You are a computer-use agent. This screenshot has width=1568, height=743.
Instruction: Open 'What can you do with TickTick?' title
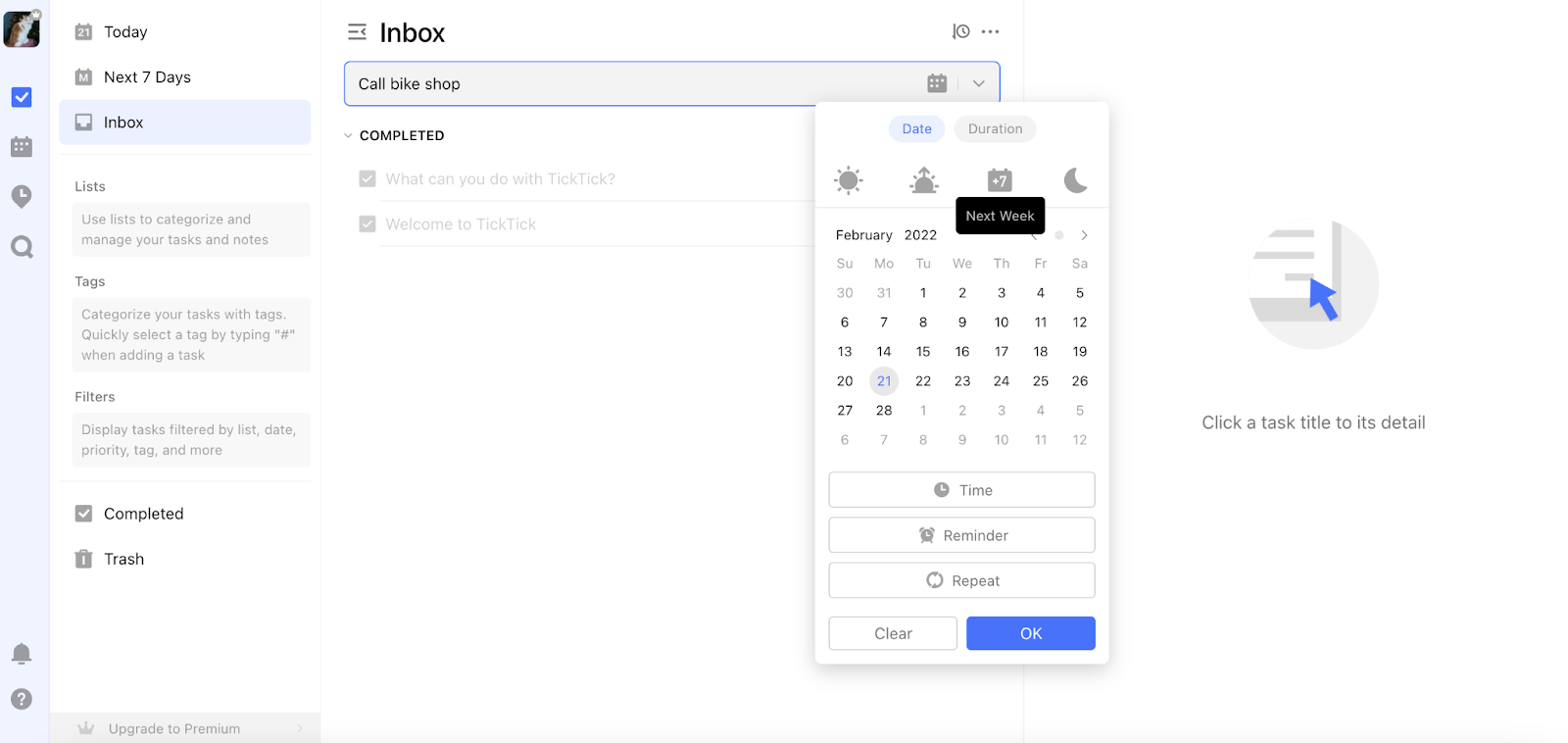501,178
